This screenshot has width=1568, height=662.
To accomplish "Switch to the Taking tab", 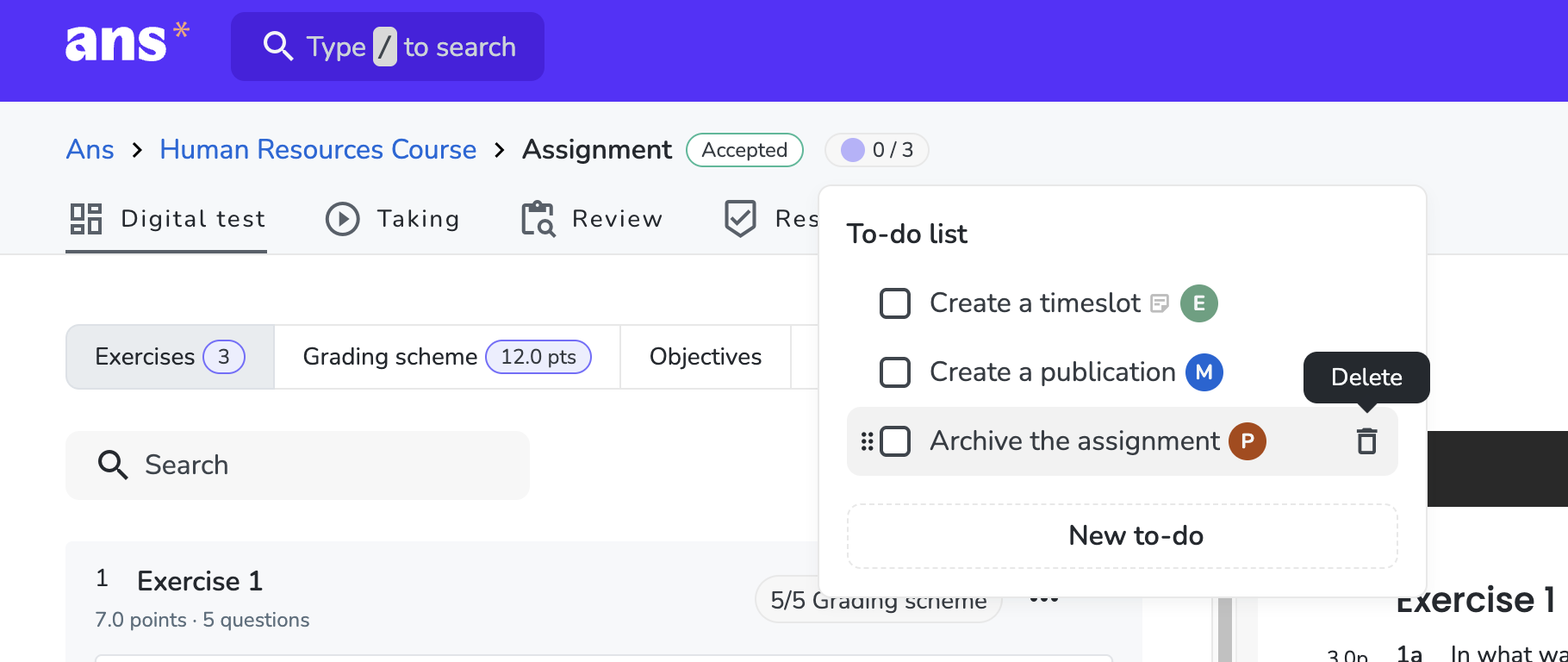I will click(x=393, y=219).
